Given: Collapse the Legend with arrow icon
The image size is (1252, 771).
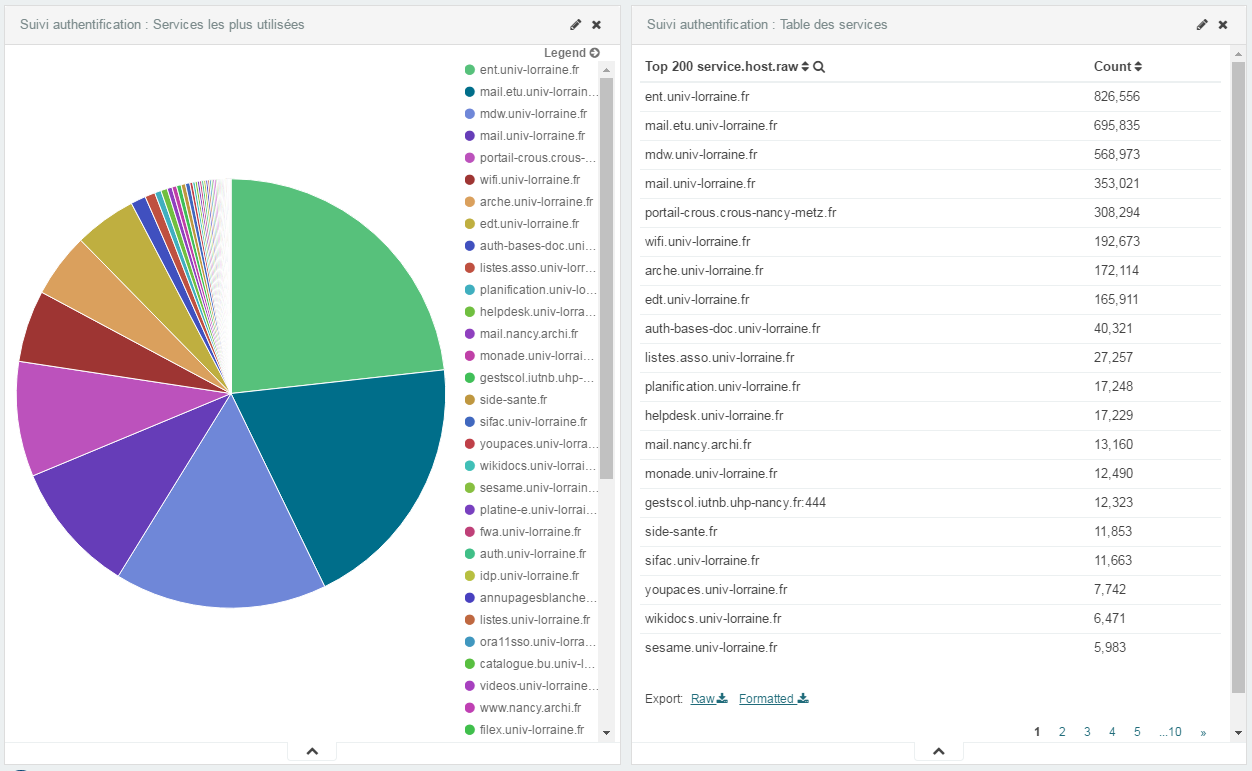Looking at the screenshot, I should 595,52.
